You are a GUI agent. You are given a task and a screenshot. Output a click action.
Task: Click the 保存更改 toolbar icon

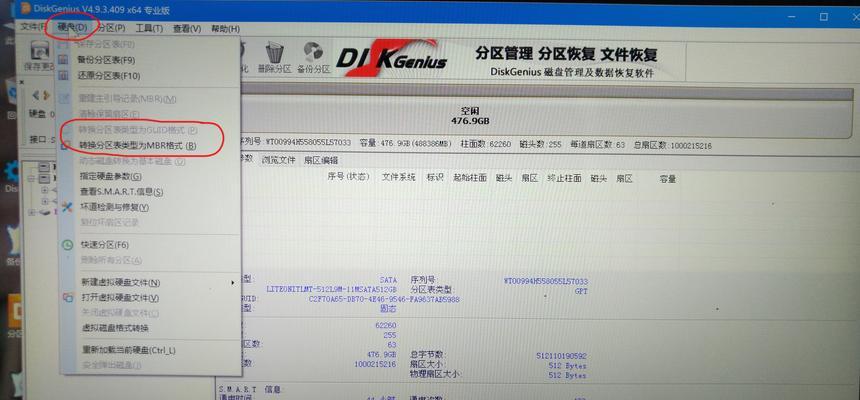[x=39, y=51]
